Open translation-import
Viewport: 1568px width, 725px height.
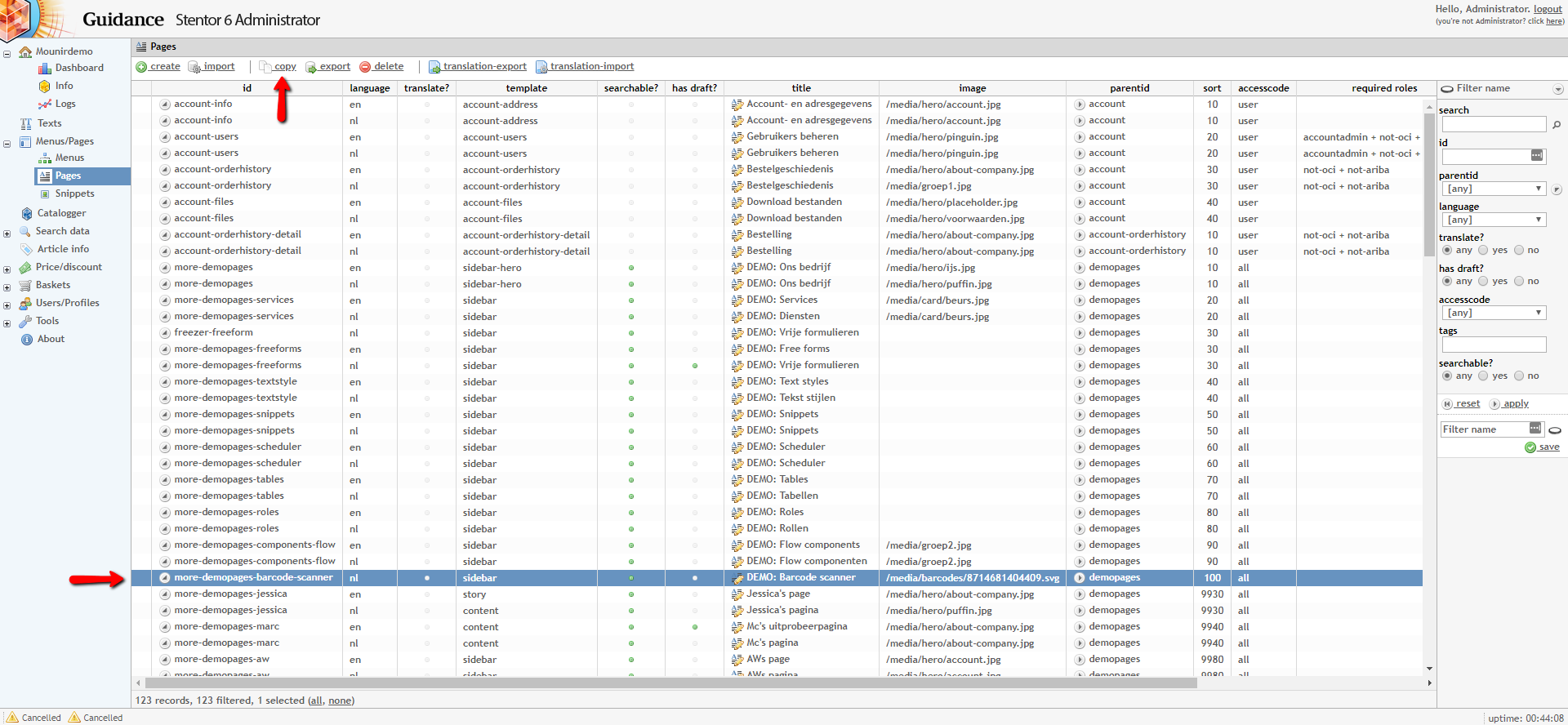pyautogui.click(x=585, y=67)
